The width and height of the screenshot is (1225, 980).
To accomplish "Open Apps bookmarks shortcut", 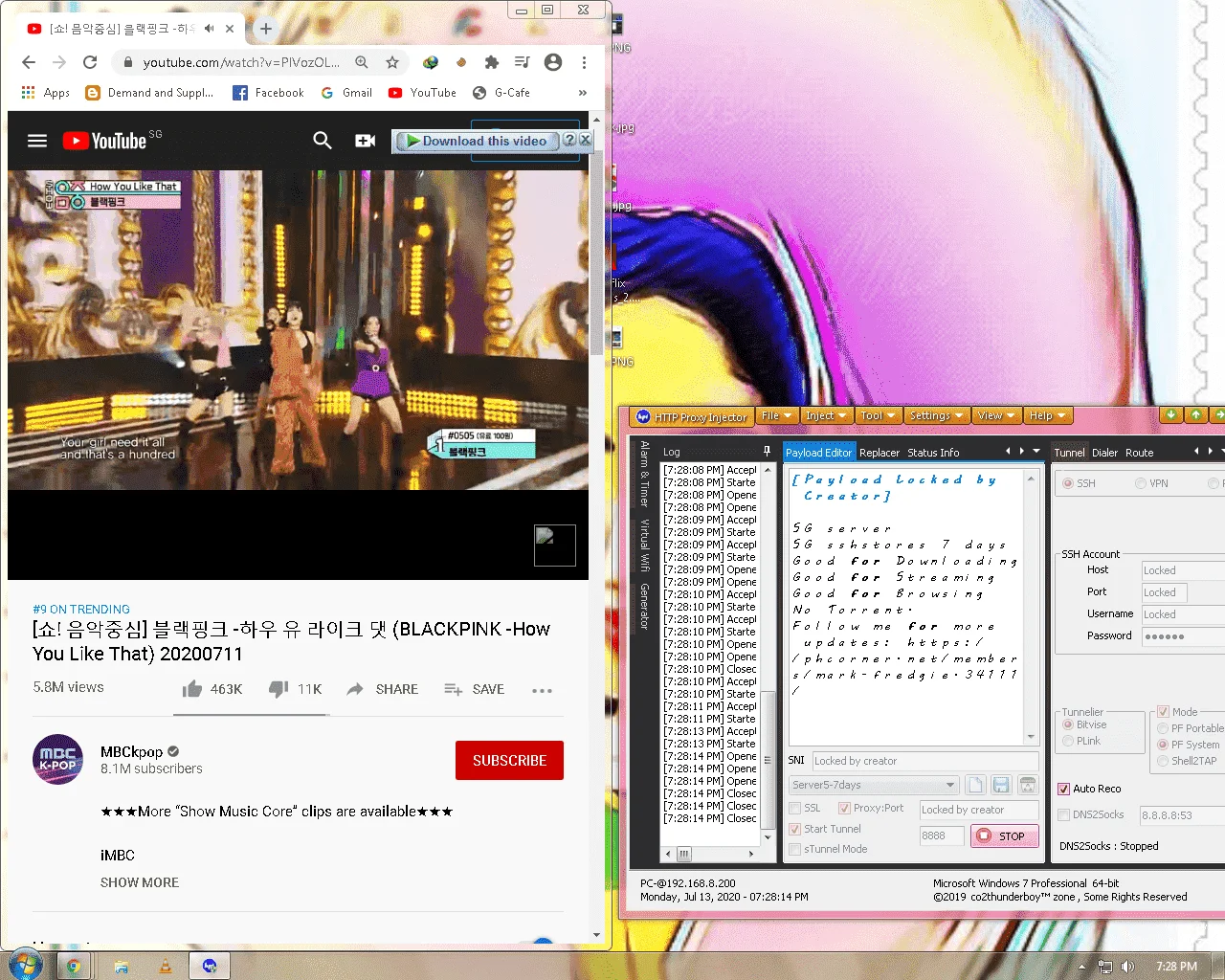I will 45,93.
